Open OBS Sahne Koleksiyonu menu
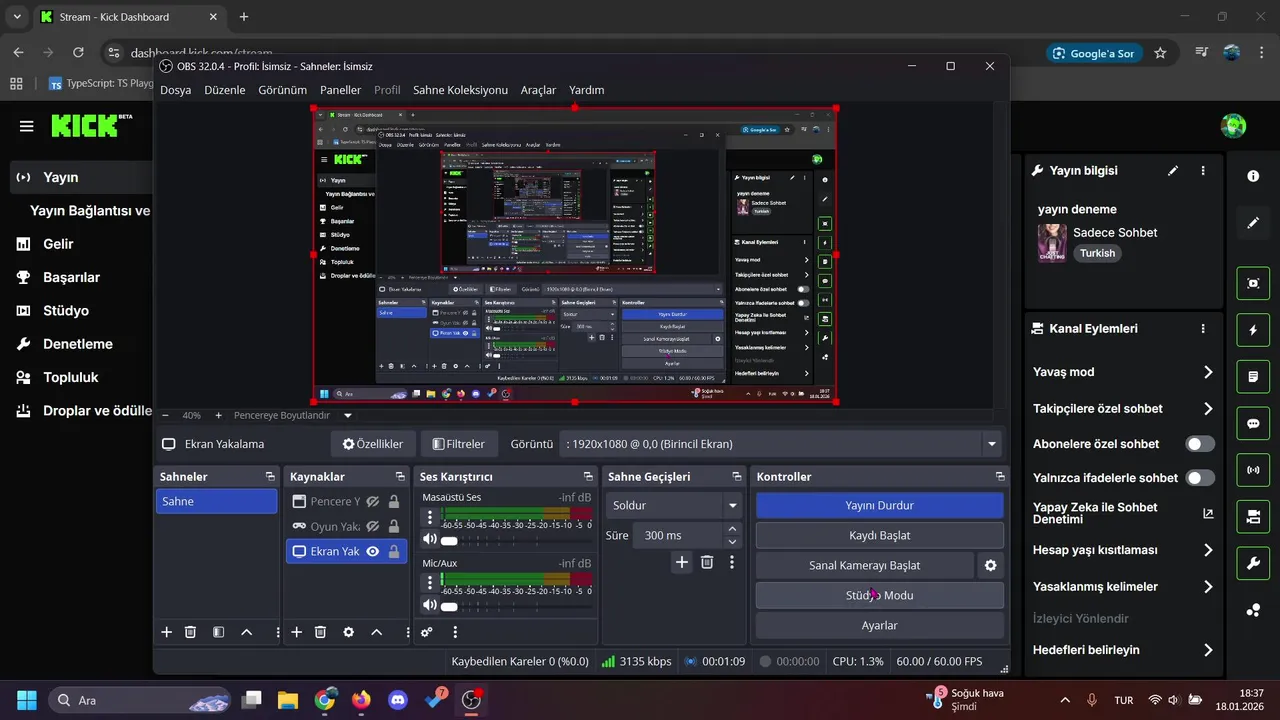The image size is (1280, 720). pyautogui.click(x=460, y=90)
